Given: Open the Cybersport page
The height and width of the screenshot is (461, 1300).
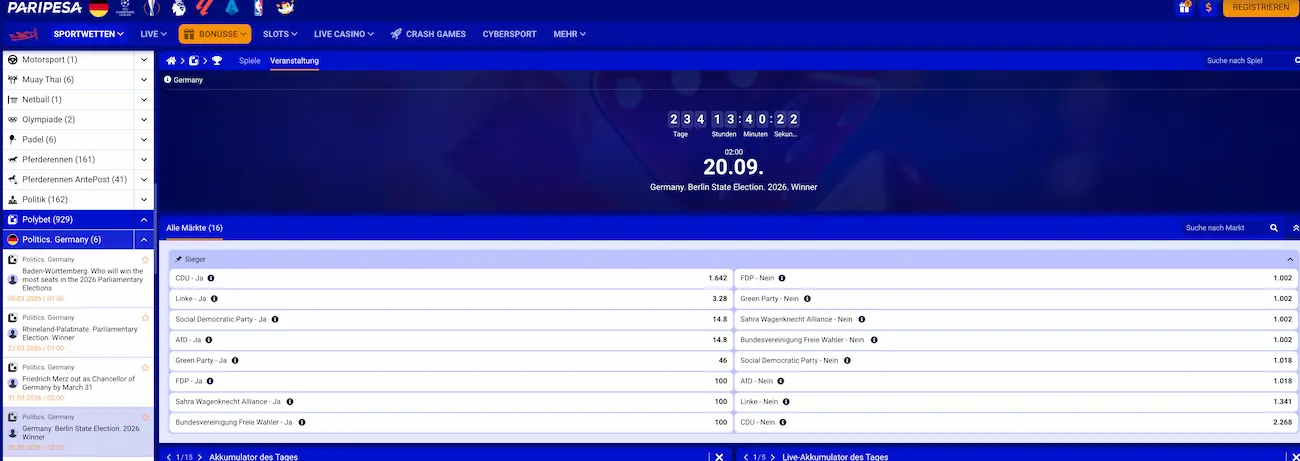Looking at the screenshot, I should [x=510, y=34].
